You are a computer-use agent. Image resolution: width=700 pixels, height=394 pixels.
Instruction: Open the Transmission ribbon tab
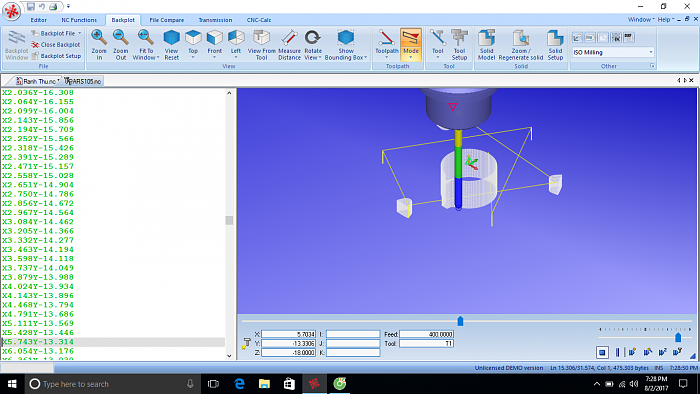pyautogui.click(x=215, y=20)
